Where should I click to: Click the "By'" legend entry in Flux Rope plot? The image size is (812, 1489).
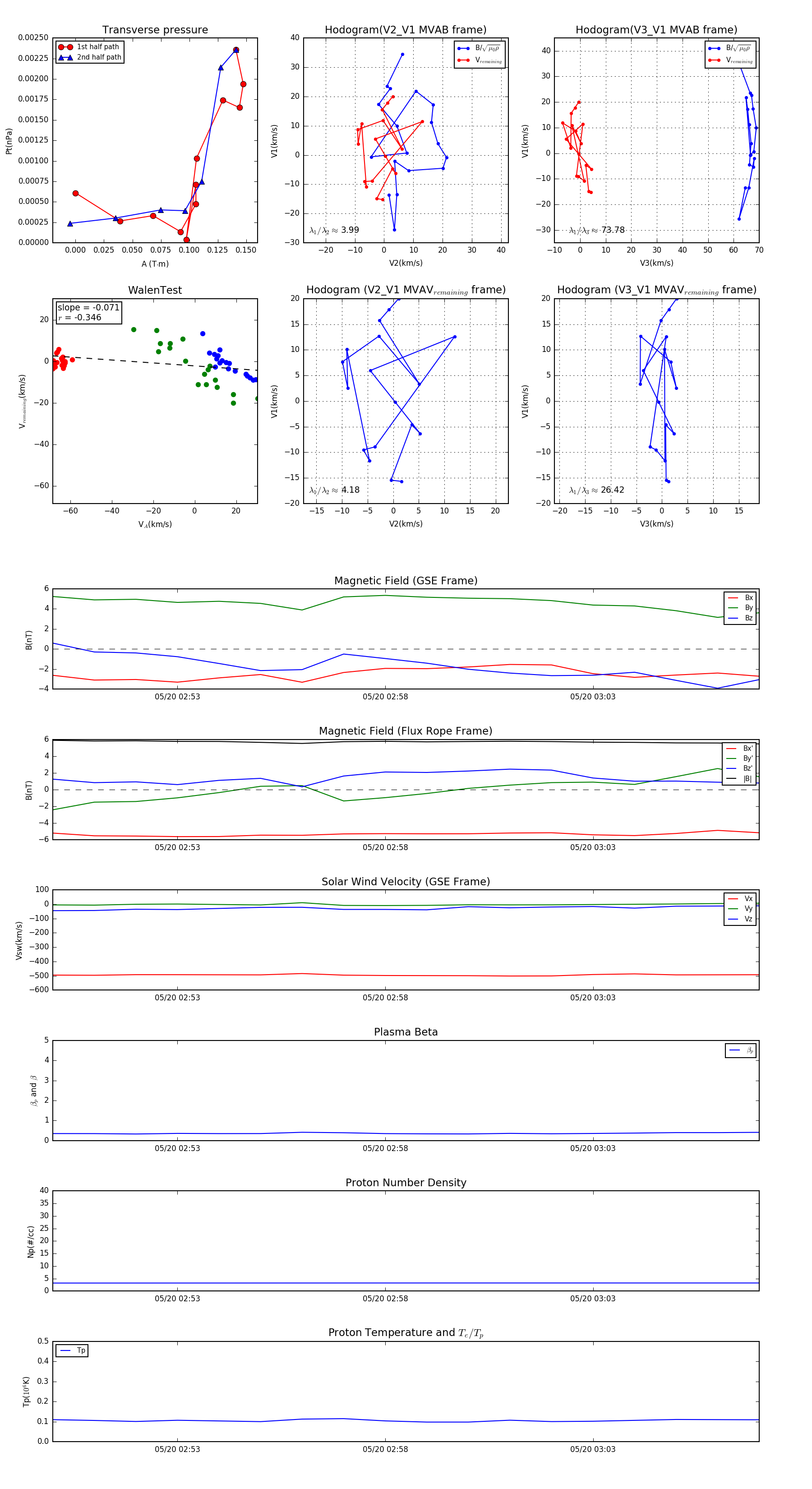[x=739, y=758]
